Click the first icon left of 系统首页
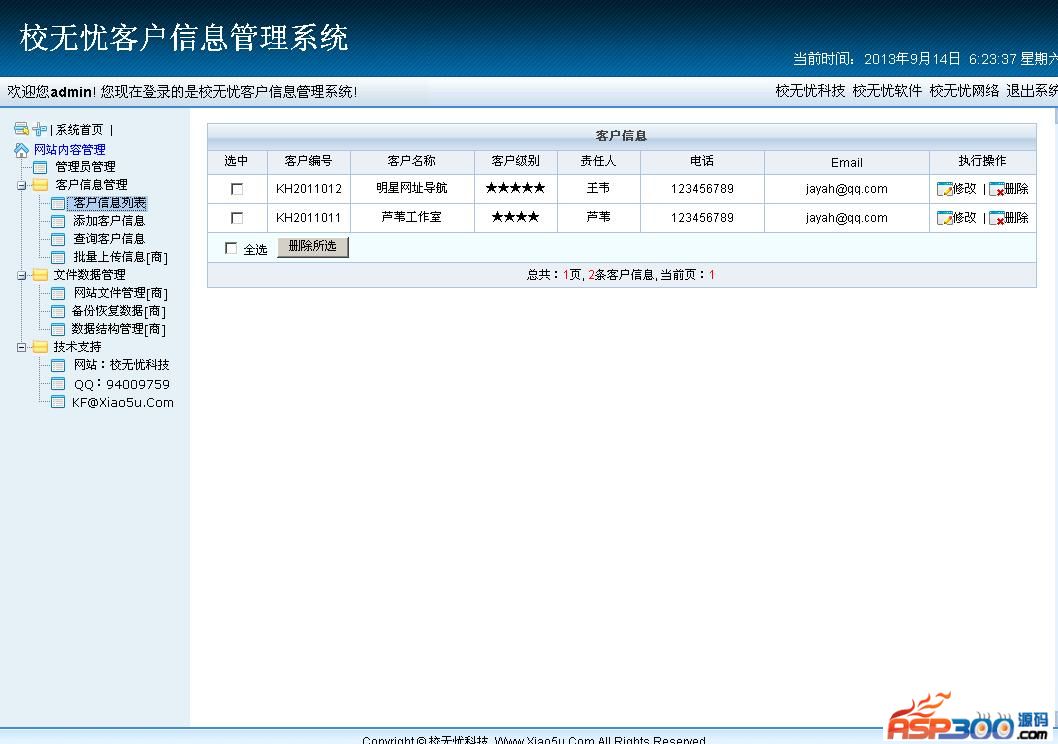The height and width of the screenshot is (744, 1058). [21, 129]
